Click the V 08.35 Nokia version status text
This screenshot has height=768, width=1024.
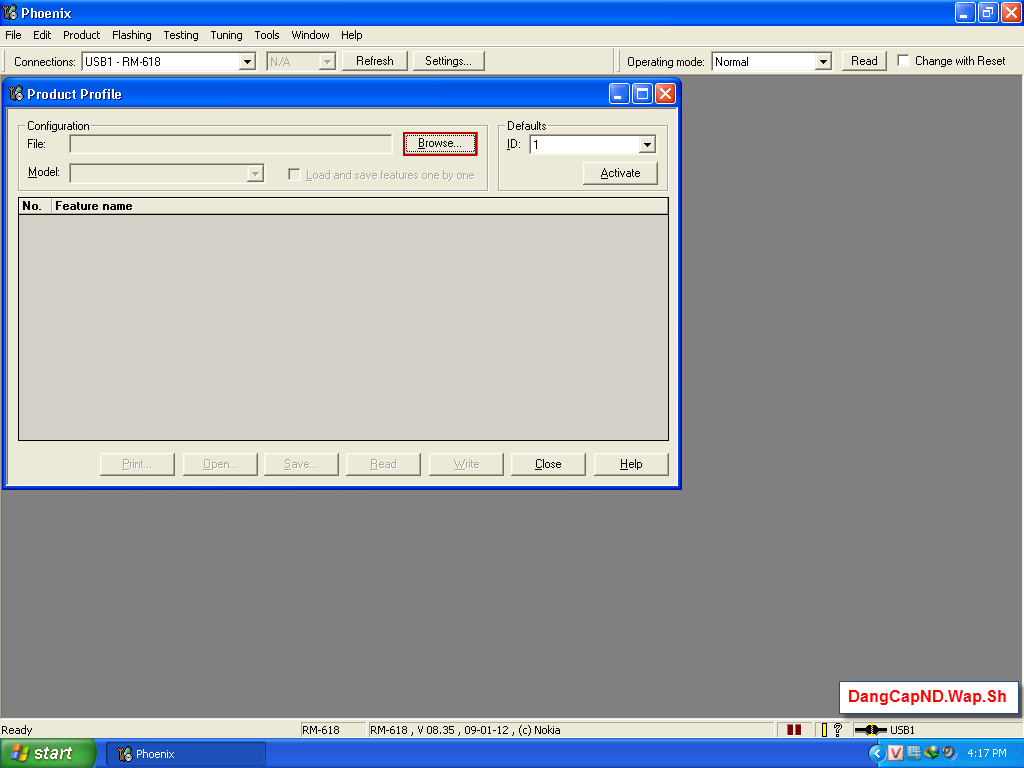click(465, 729)
